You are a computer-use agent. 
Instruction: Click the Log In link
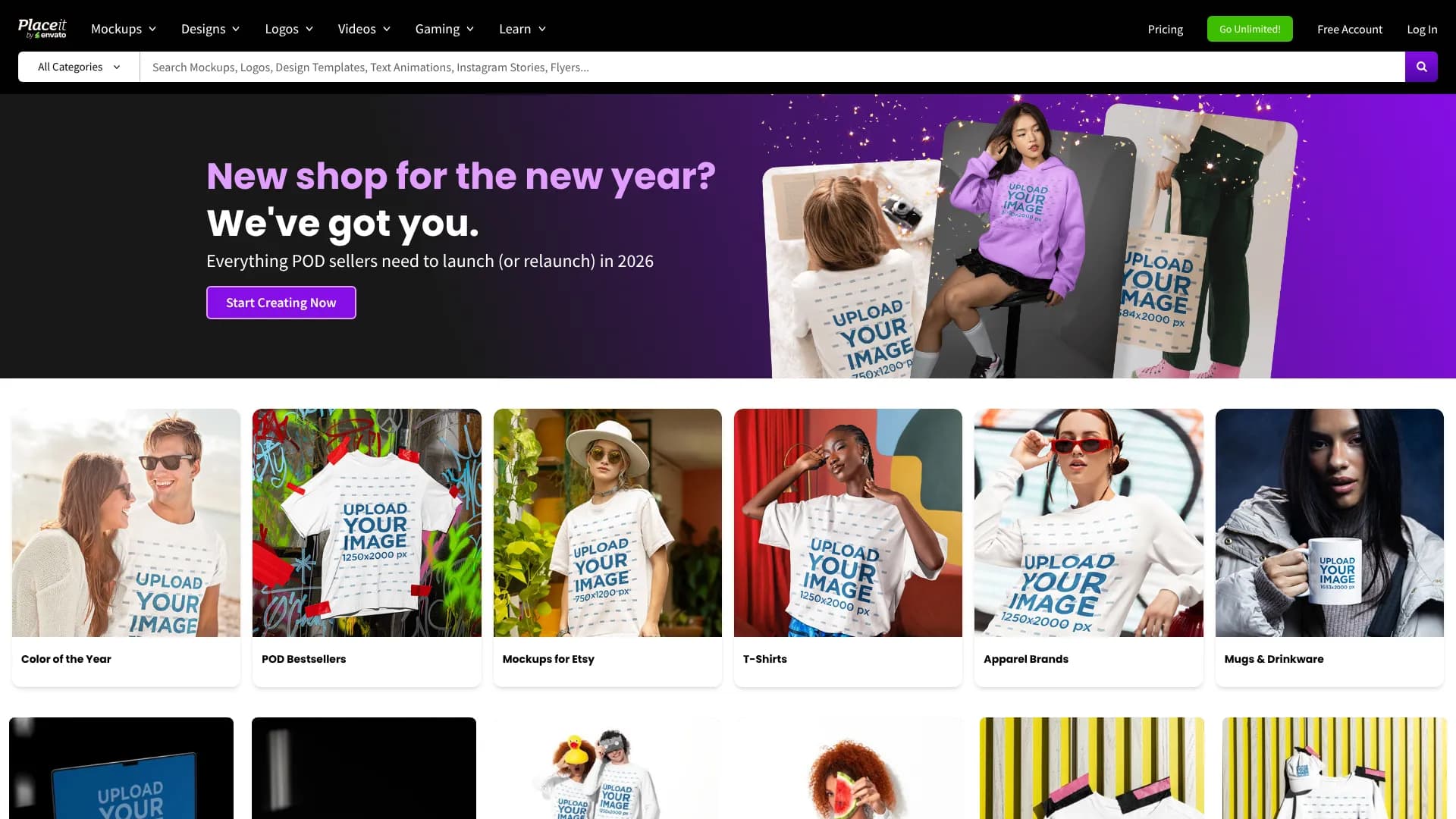[1422, 29]
